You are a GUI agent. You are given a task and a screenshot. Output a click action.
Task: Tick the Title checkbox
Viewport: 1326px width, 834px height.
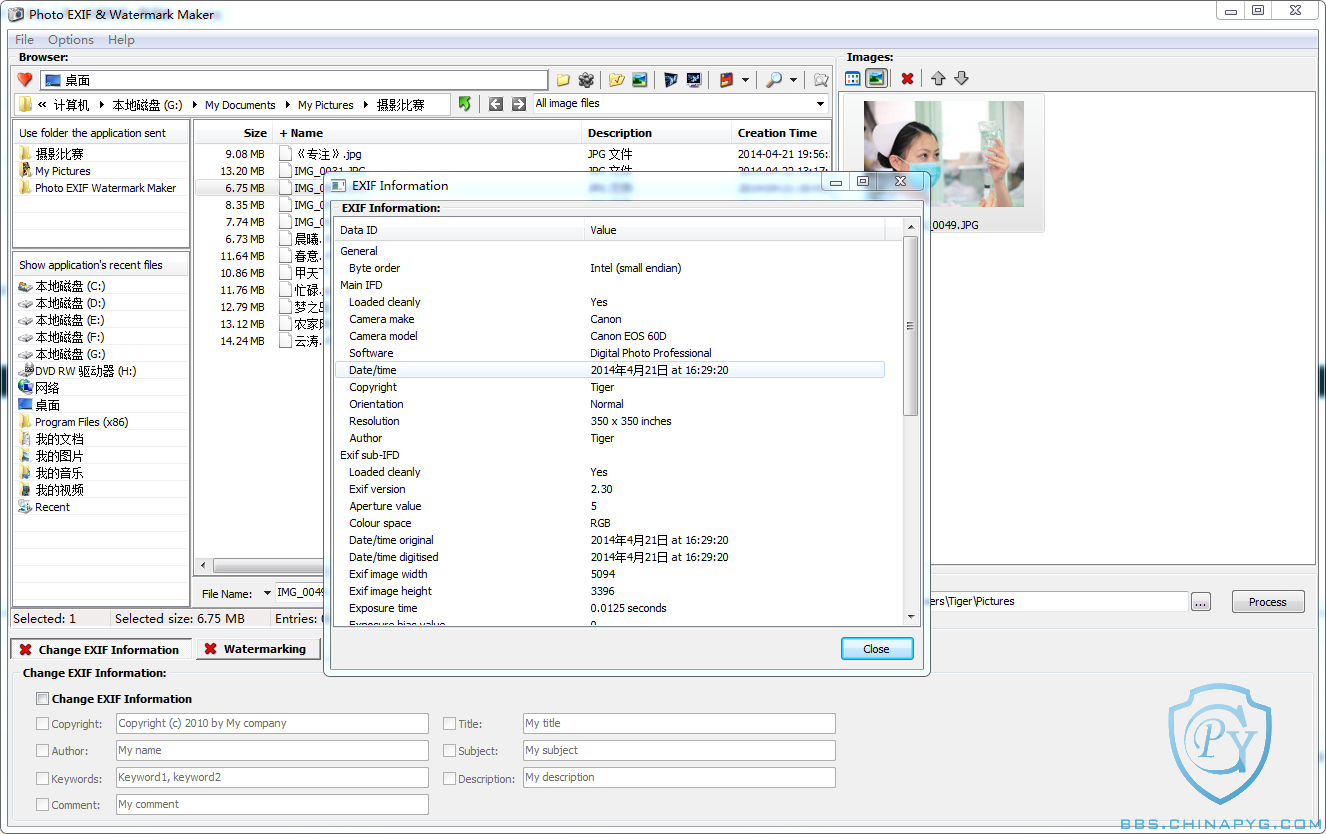click(x=449, y=723)
